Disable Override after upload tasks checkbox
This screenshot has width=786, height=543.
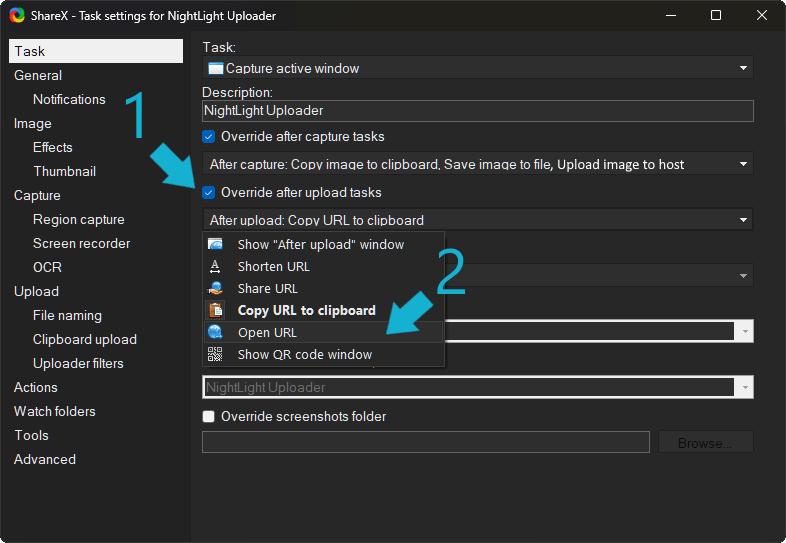(209, 192)
